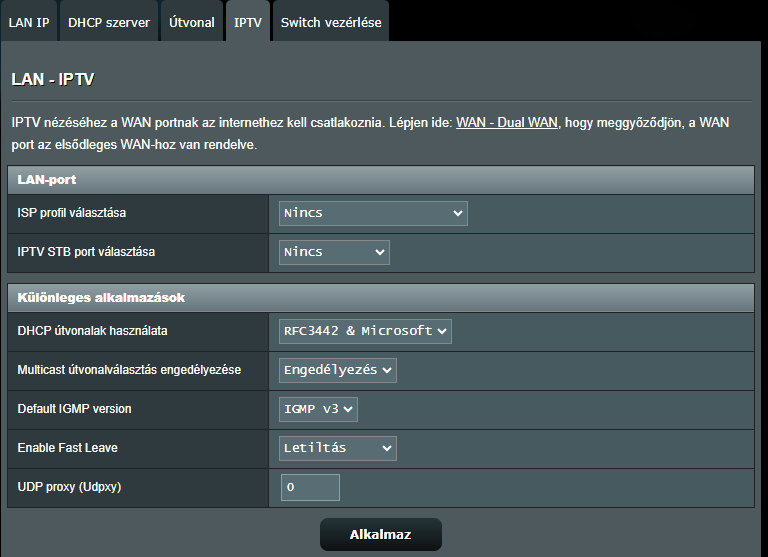The height and width of the screenshot is (557, 768).
Task: Select the IPTV tab
Action: [247, 22]
